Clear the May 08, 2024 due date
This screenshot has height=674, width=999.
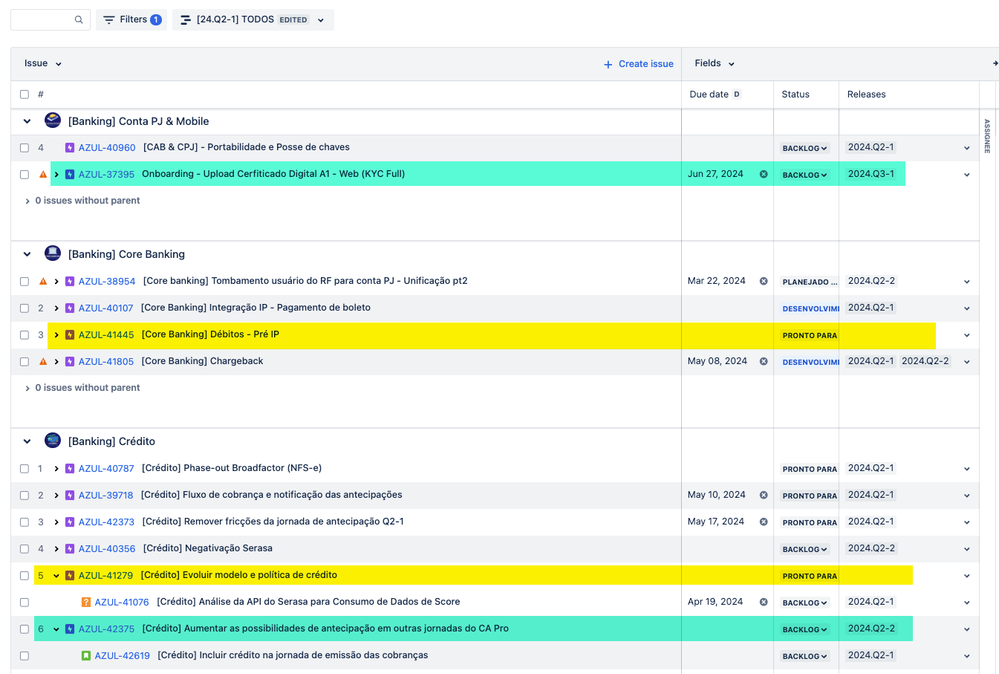763,362
